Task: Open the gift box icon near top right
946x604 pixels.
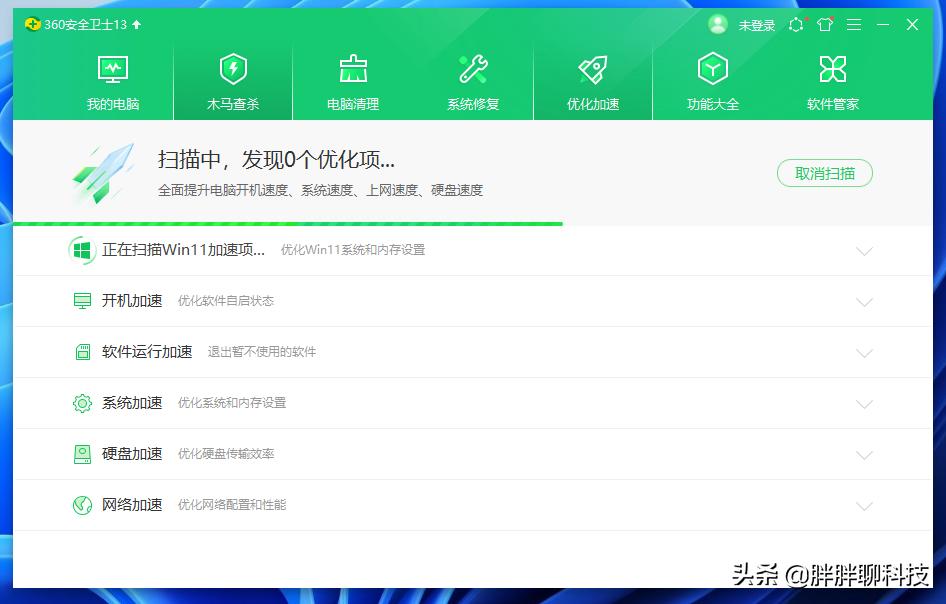Action: (x=823, y=24)
